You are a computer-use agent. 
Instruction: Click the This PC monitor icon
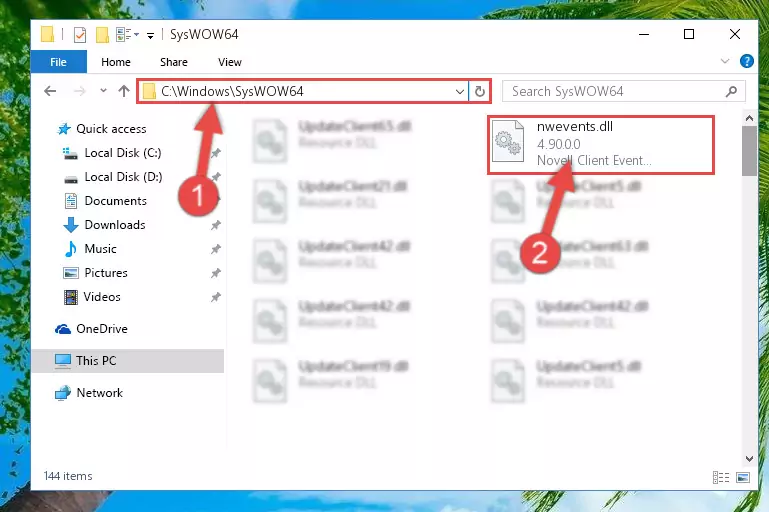pos(63,361)
